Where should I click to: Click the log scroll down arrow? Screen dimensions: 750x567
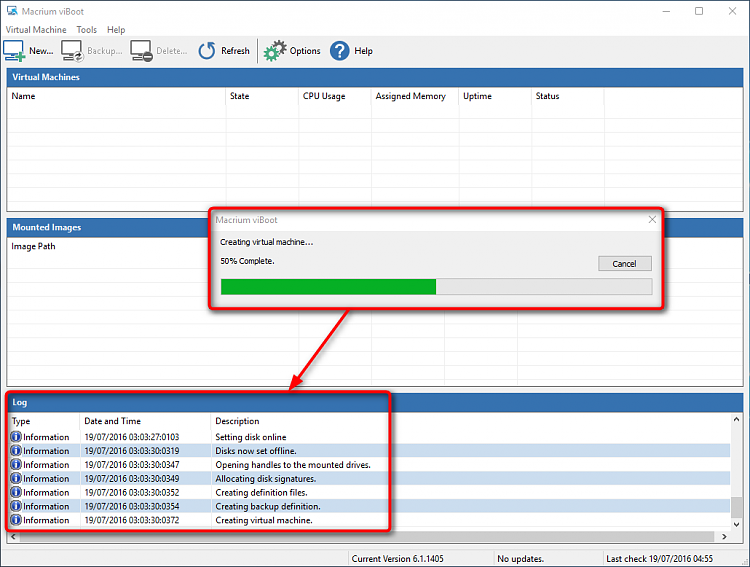pyautogui.click(x=736, y=524)
